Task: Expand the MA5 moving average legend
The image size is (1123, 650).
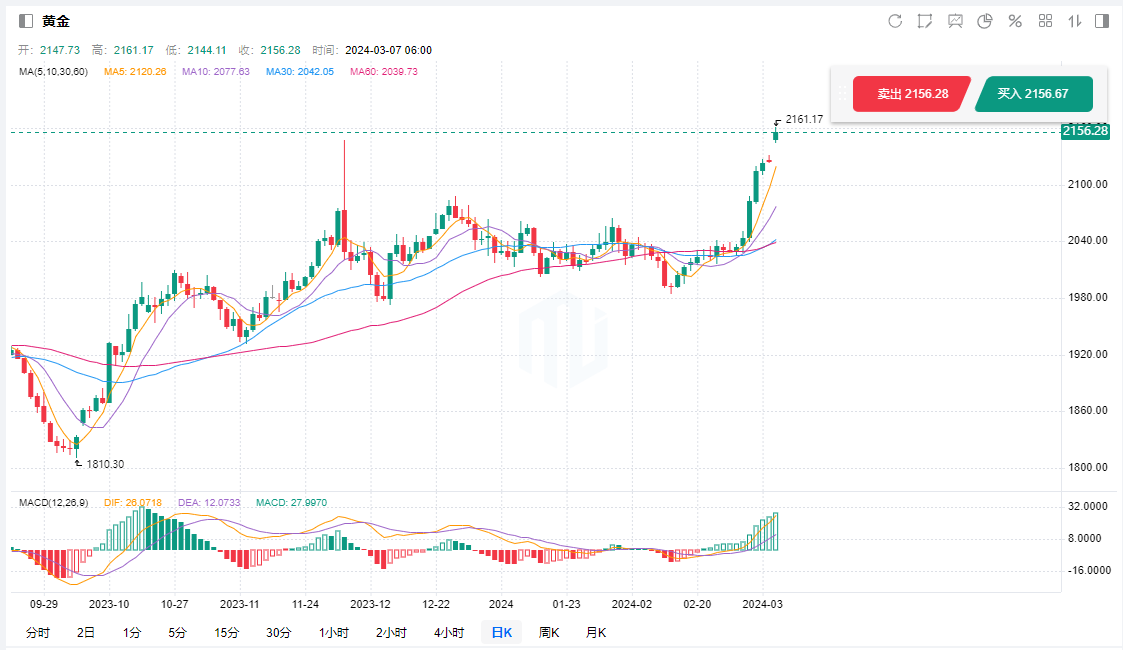Action: 135,72
